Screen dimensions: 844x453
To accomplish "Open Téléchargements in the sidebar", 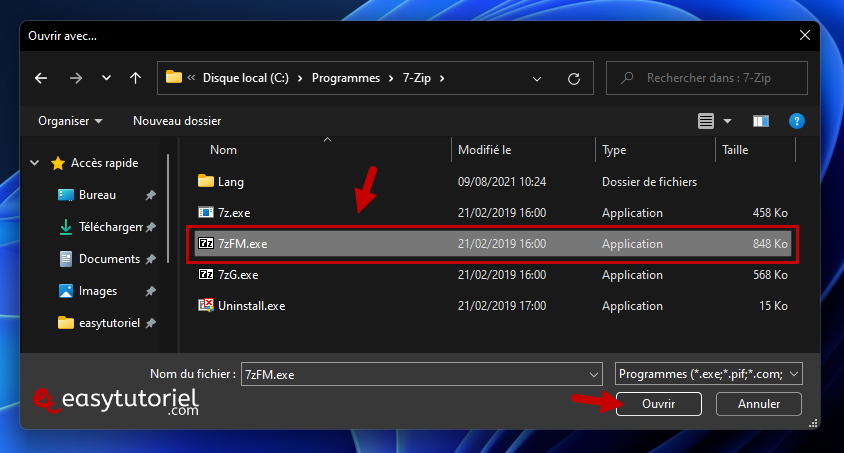I will 111,227.
